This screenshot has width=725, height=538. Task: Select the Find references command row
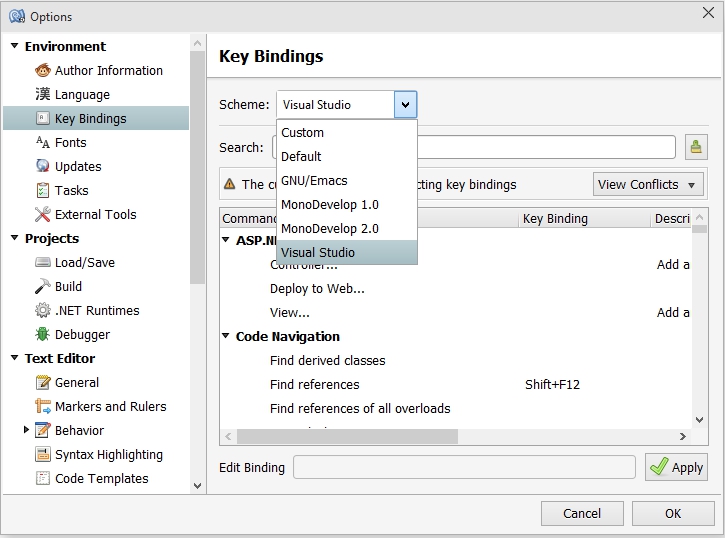[456, 385]
